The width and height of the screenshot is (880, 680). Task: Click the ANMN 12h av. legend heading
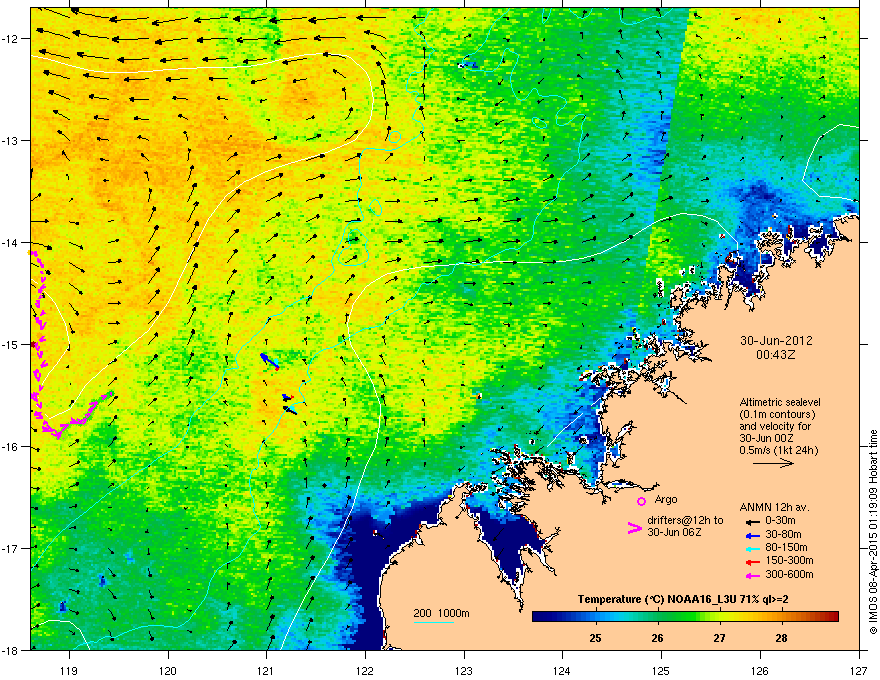(774, 508)
